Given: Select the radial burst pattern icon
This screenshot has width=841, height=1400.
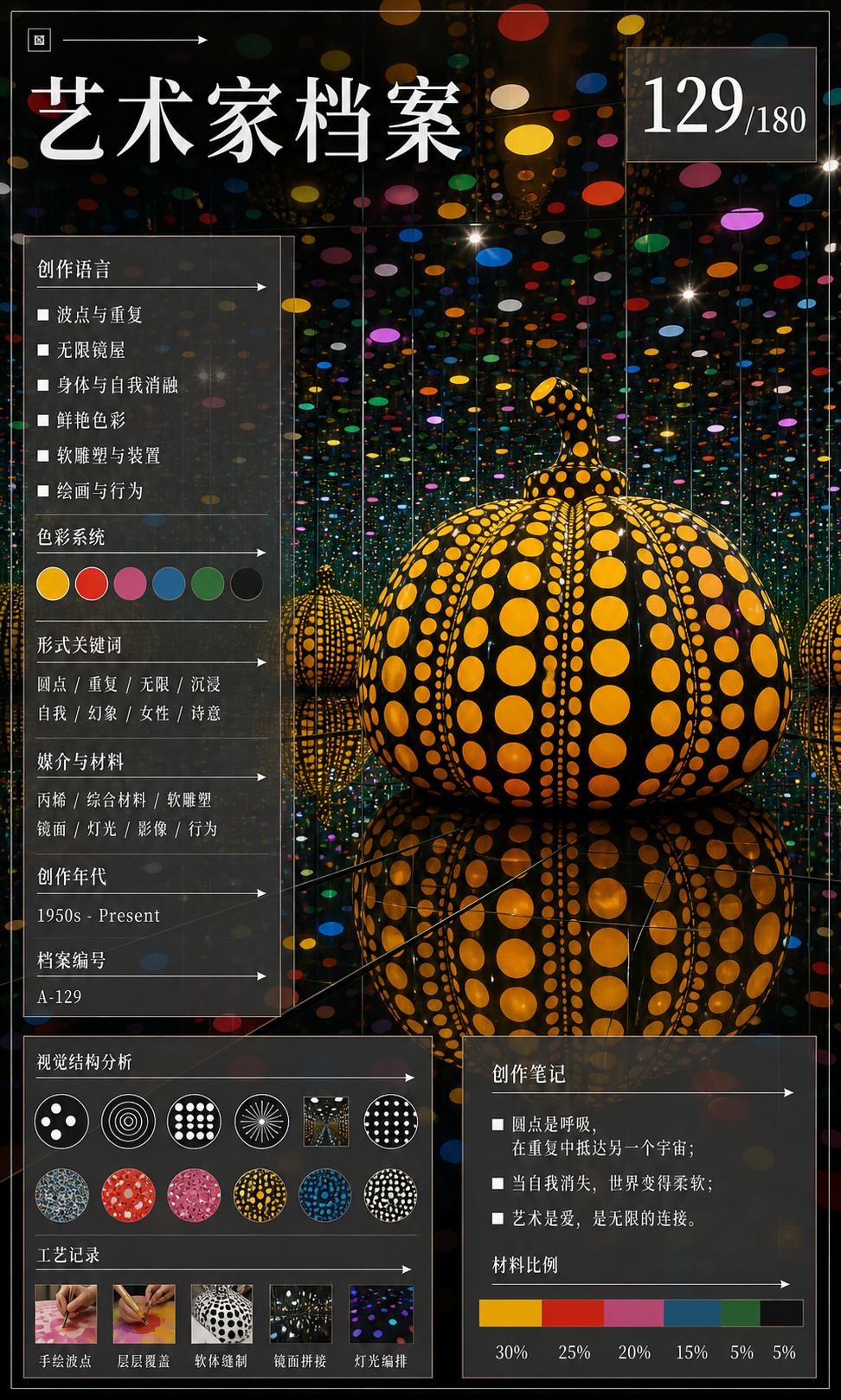Looking at the screenshot, I should (261, 1122).
